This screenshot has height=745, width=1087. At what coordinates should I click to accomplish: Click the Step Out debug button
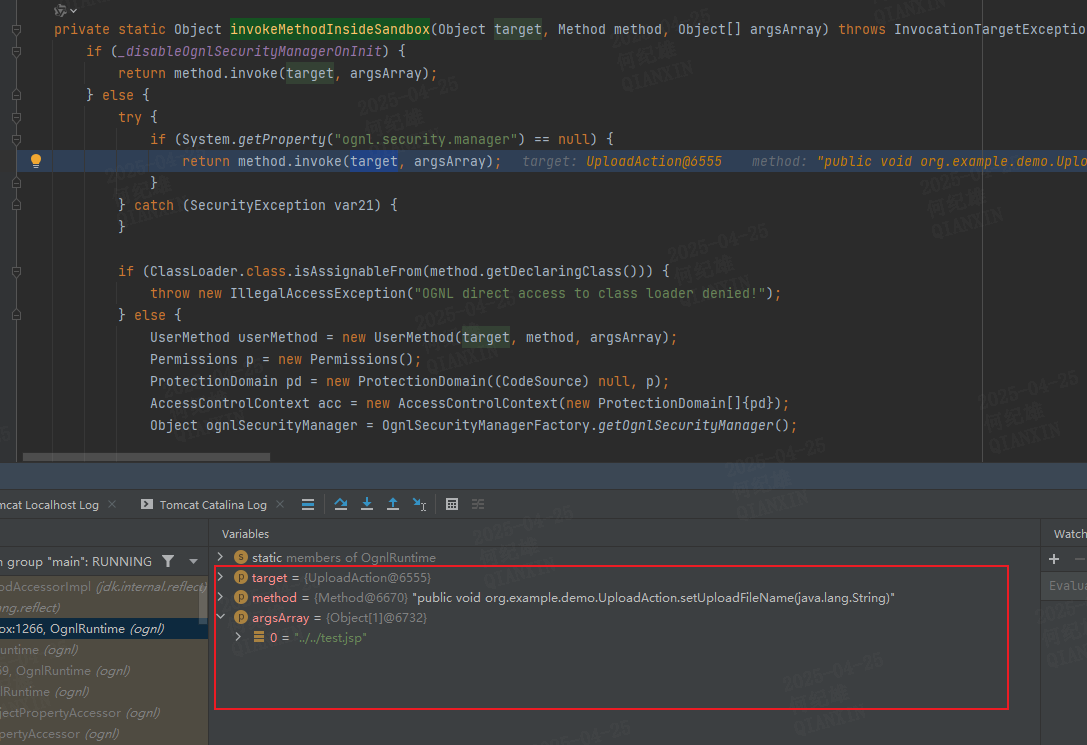(x=393, y=505)
